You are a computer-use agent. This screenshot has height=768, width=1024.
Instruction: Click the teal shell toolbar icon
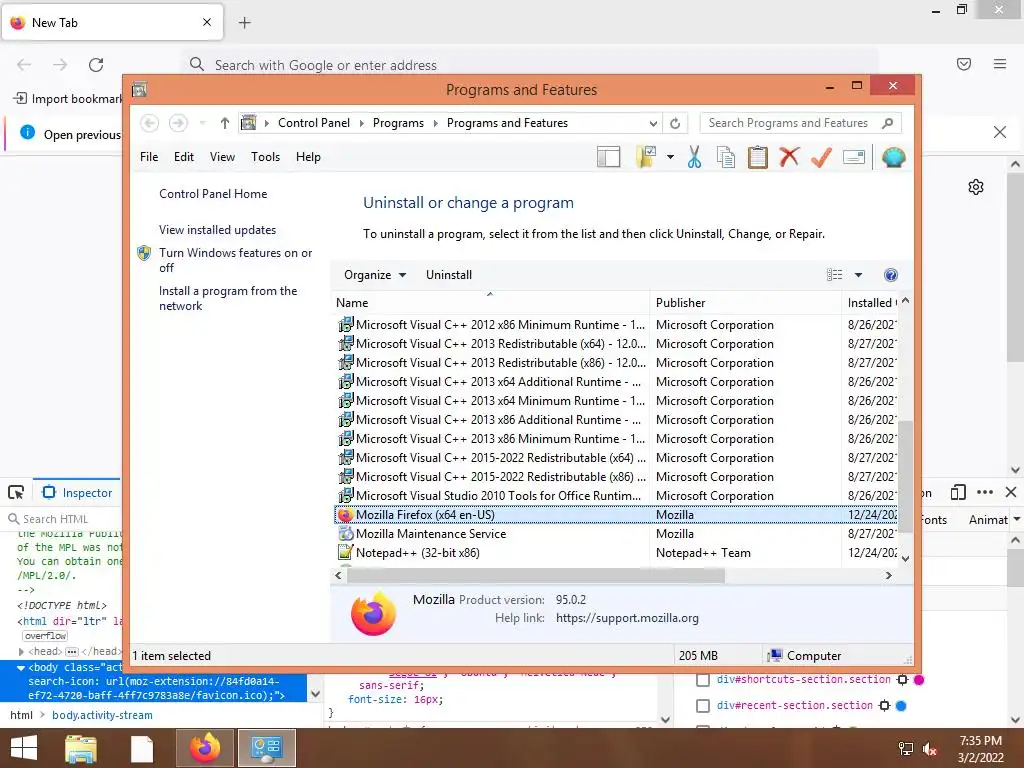click(893, 157)
